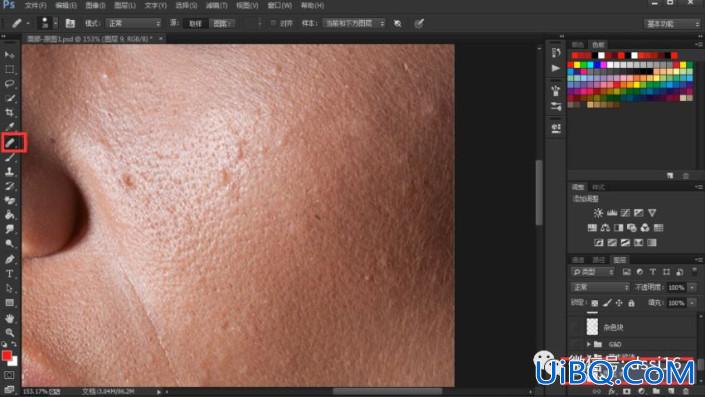Open the healing mode 正常 dropdown
705x397 pixels.
point(133,23)
